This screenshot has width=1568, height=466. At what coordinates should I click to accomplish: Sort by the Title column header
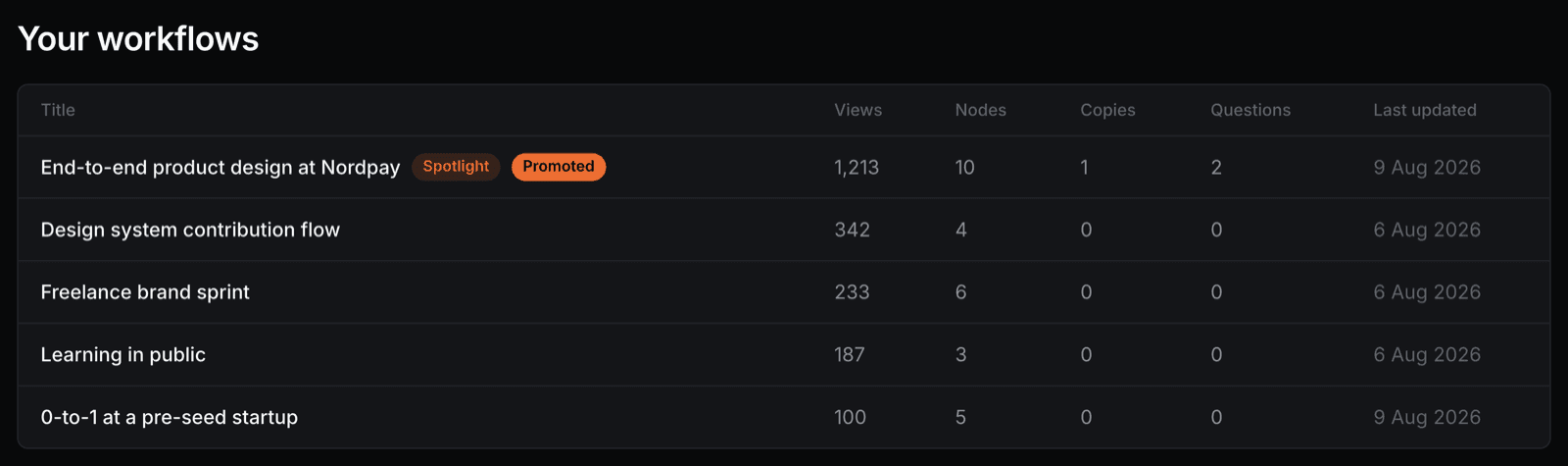pyautogui.click(x=58, y=110)
